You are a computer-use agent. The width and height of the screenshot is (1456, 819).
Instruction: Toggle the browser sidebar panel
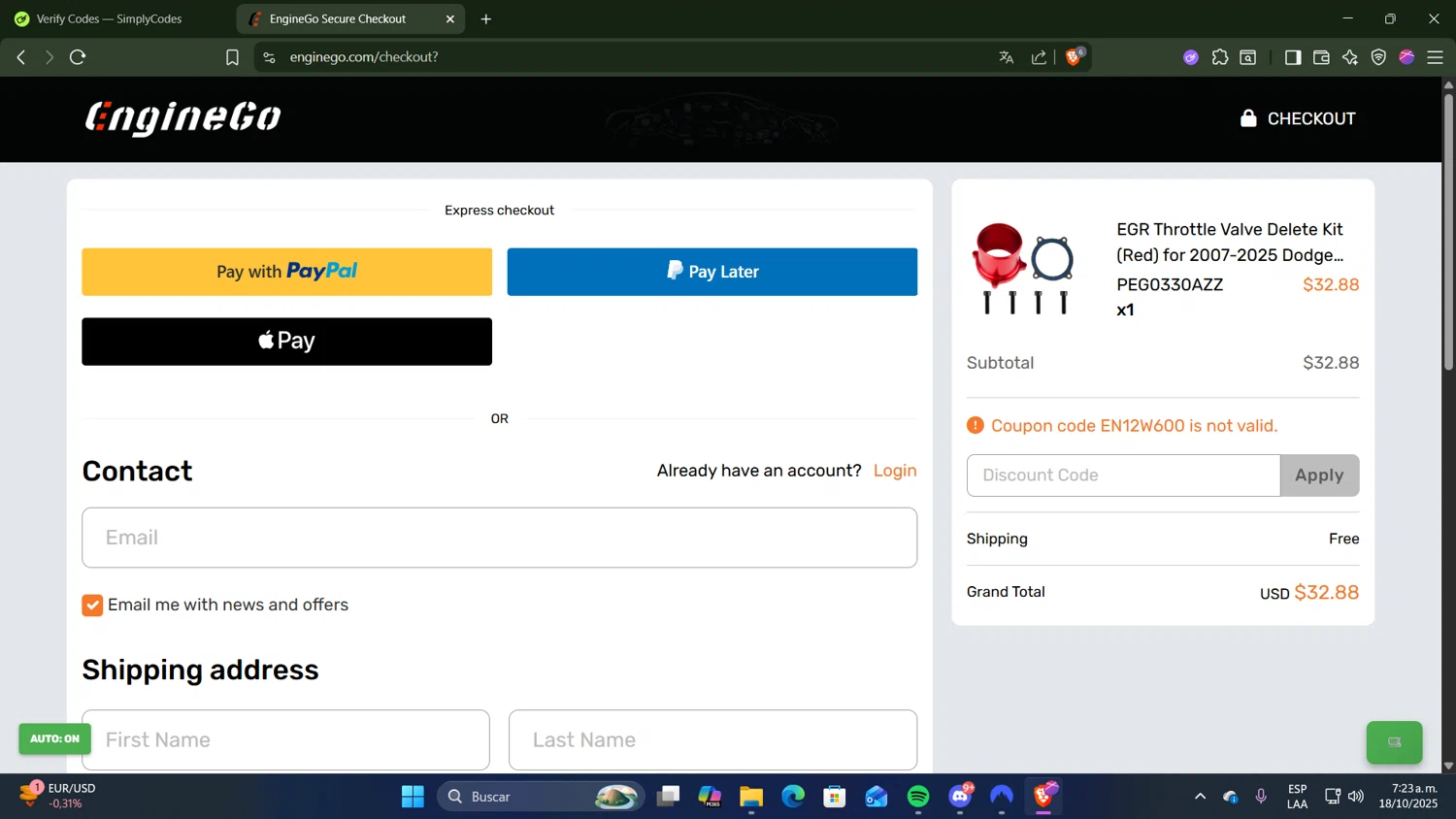(1292, 57)
